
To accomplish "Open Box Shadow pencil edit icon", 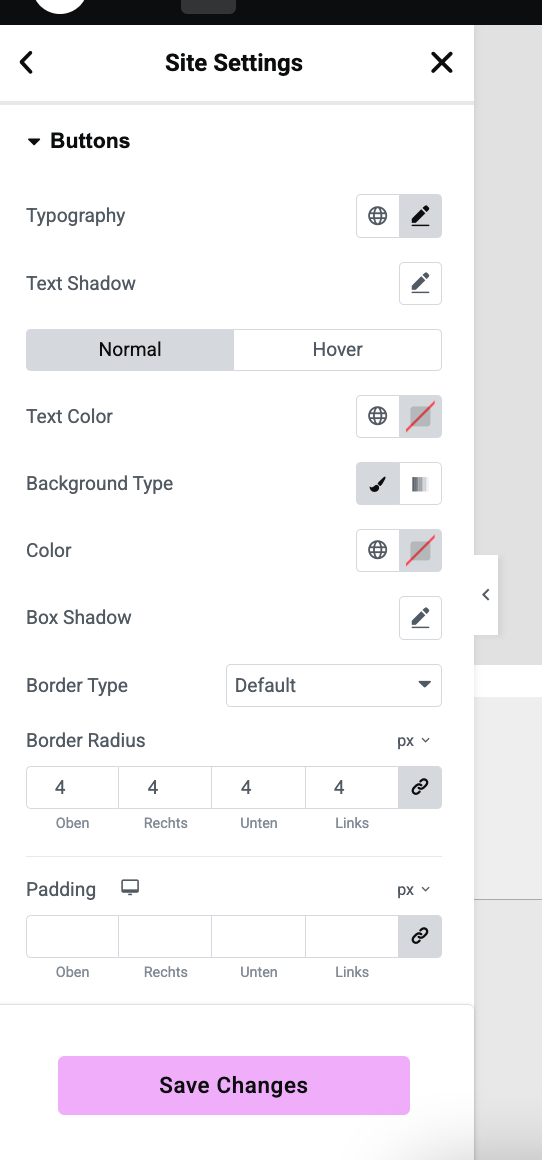I will [x=421, y=618].
